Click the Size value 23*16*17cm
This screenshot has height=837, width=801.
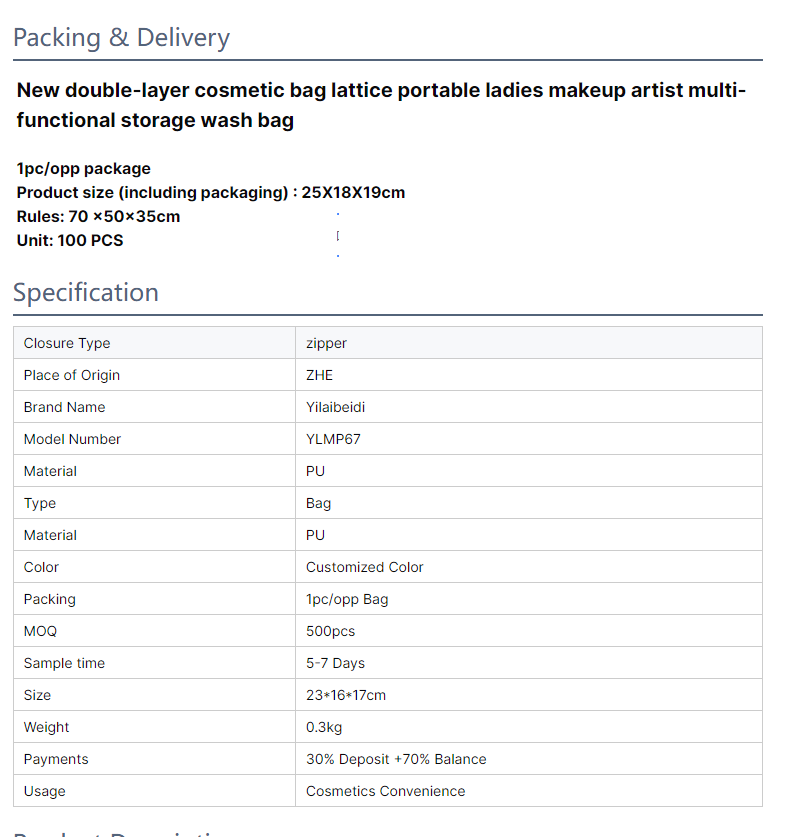(346, 695)
